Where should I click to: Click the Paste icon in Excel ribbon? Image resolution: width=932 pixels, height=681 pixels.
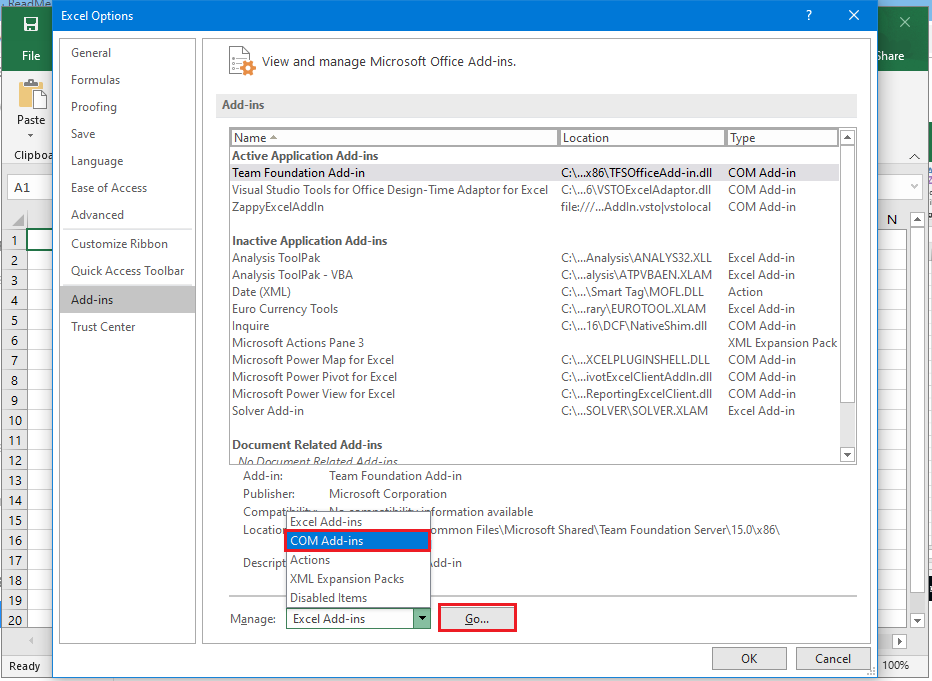(32, 94)
